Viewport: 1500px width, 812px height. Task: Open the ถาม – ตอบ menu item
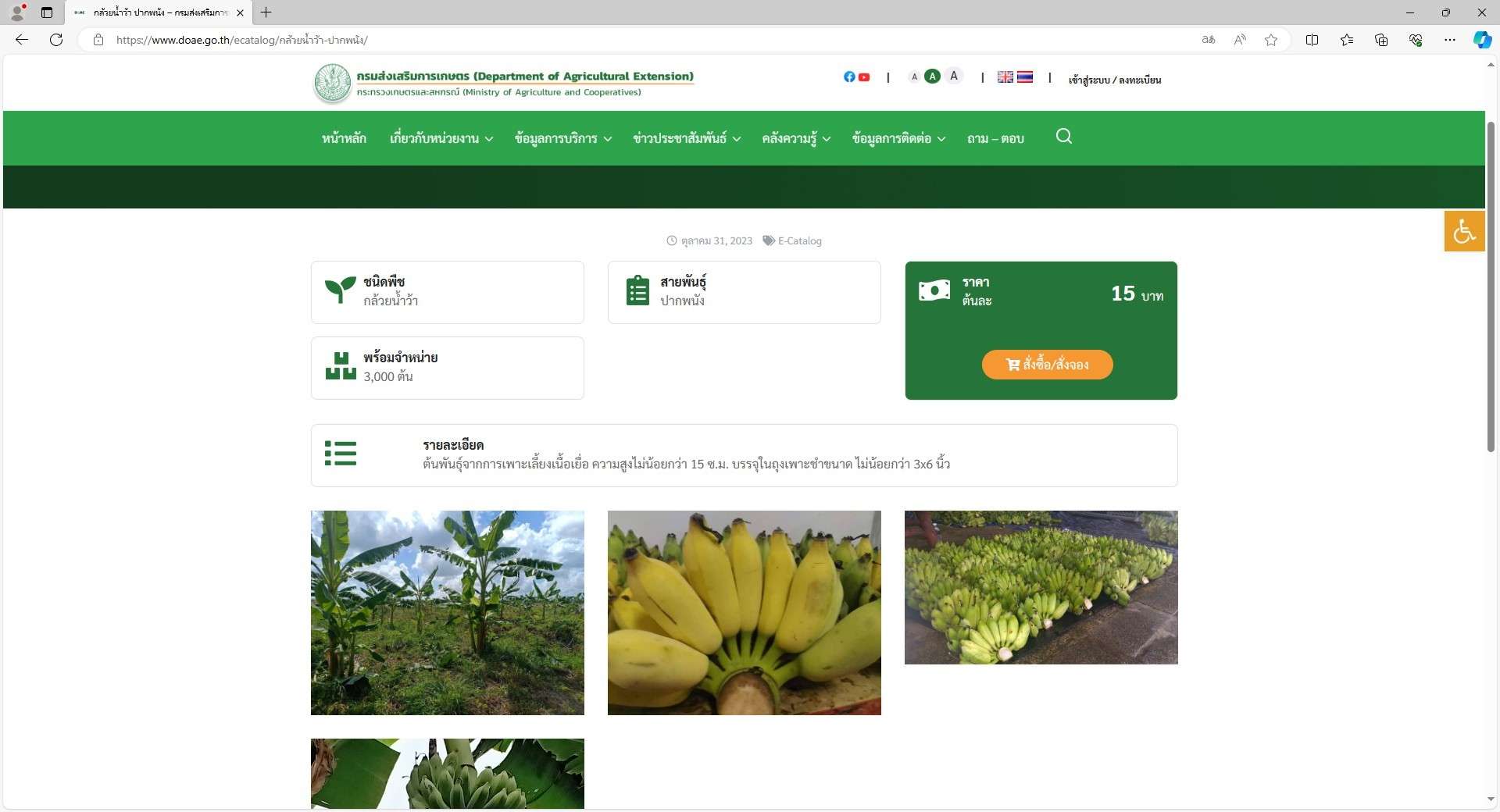point(995,138)
